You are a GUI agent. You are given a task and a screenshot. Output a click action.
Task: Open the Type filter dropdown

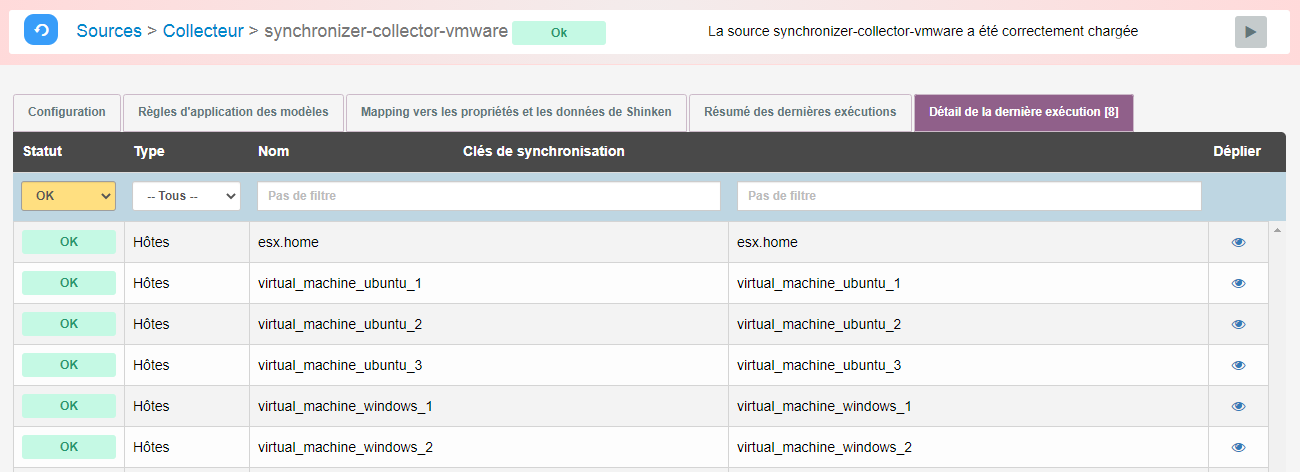coord(186,196)
